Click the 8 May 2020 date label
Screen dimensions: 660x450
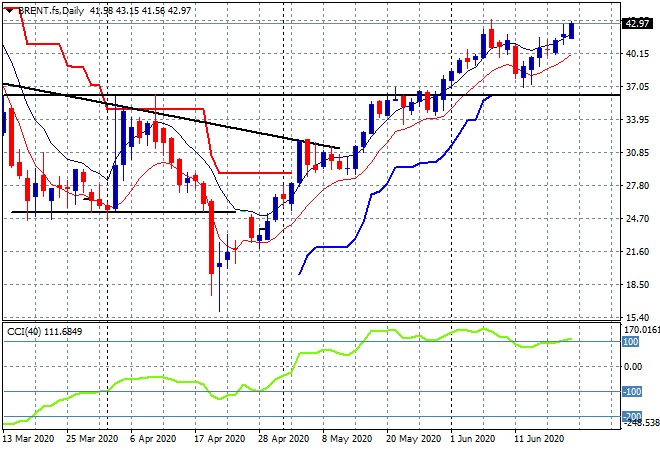click(347, 439)
